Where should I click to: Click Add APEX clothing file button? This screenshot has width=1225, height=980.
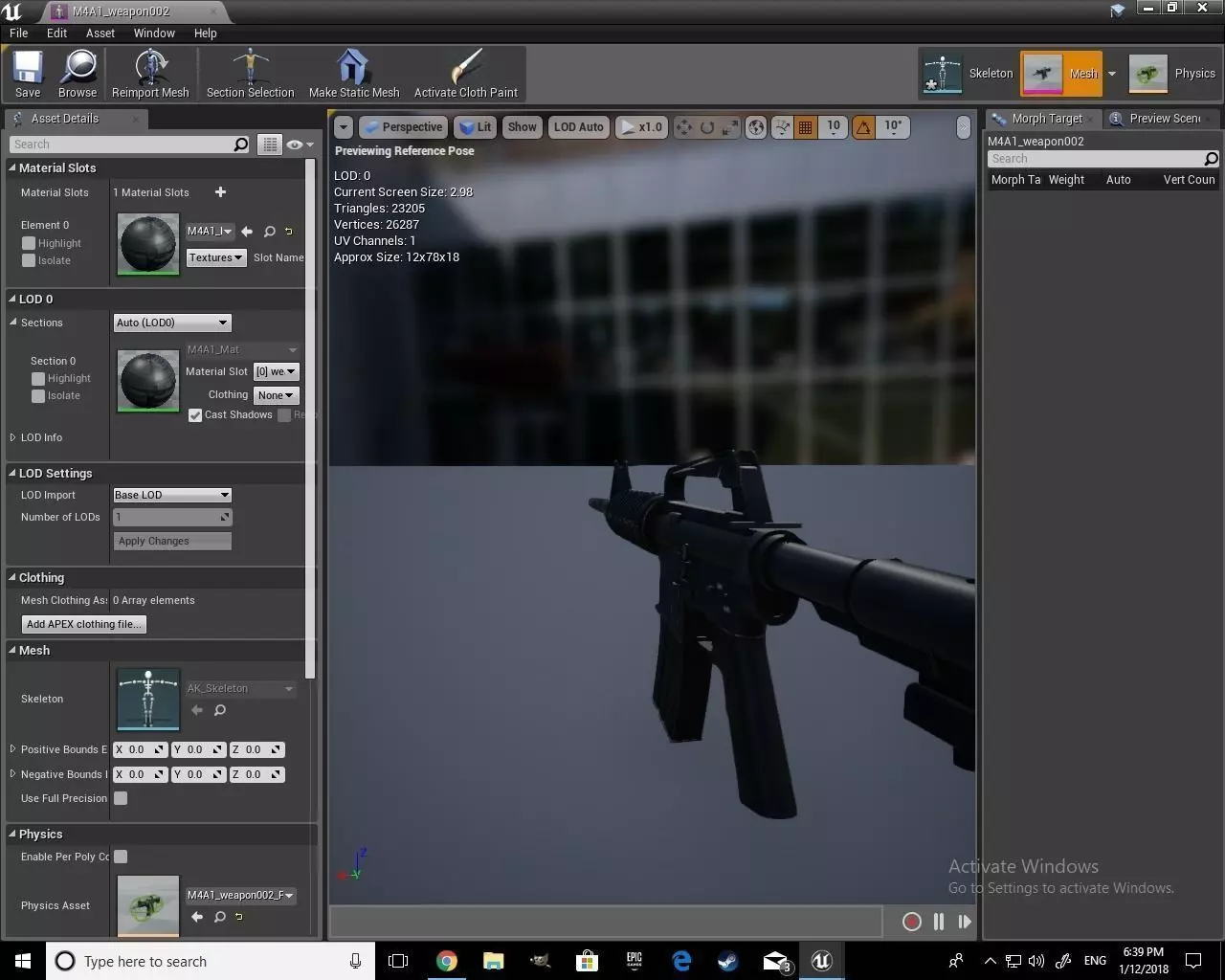point(84,624)
